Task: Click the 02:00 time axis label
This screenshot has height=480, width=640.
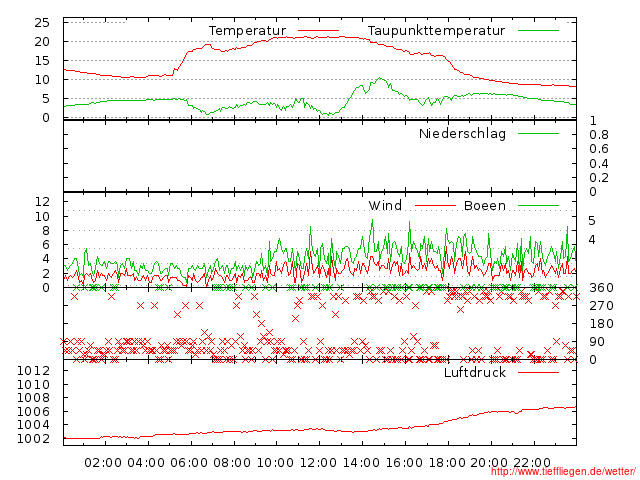Action: (103, 463)
